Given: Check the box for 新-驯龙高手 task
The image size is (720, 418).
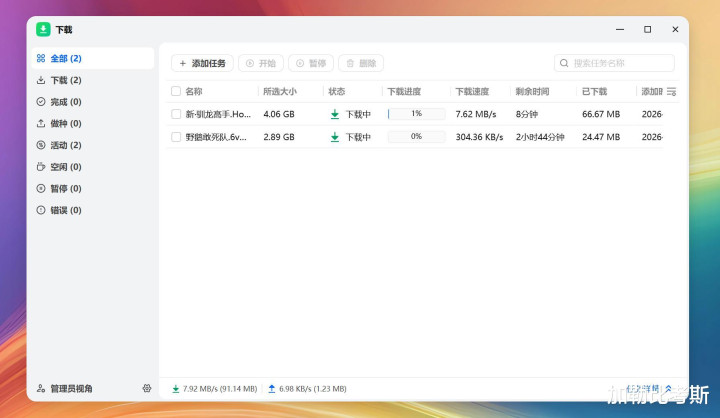Looking at the screenshot, I should [x=176, y=114].
